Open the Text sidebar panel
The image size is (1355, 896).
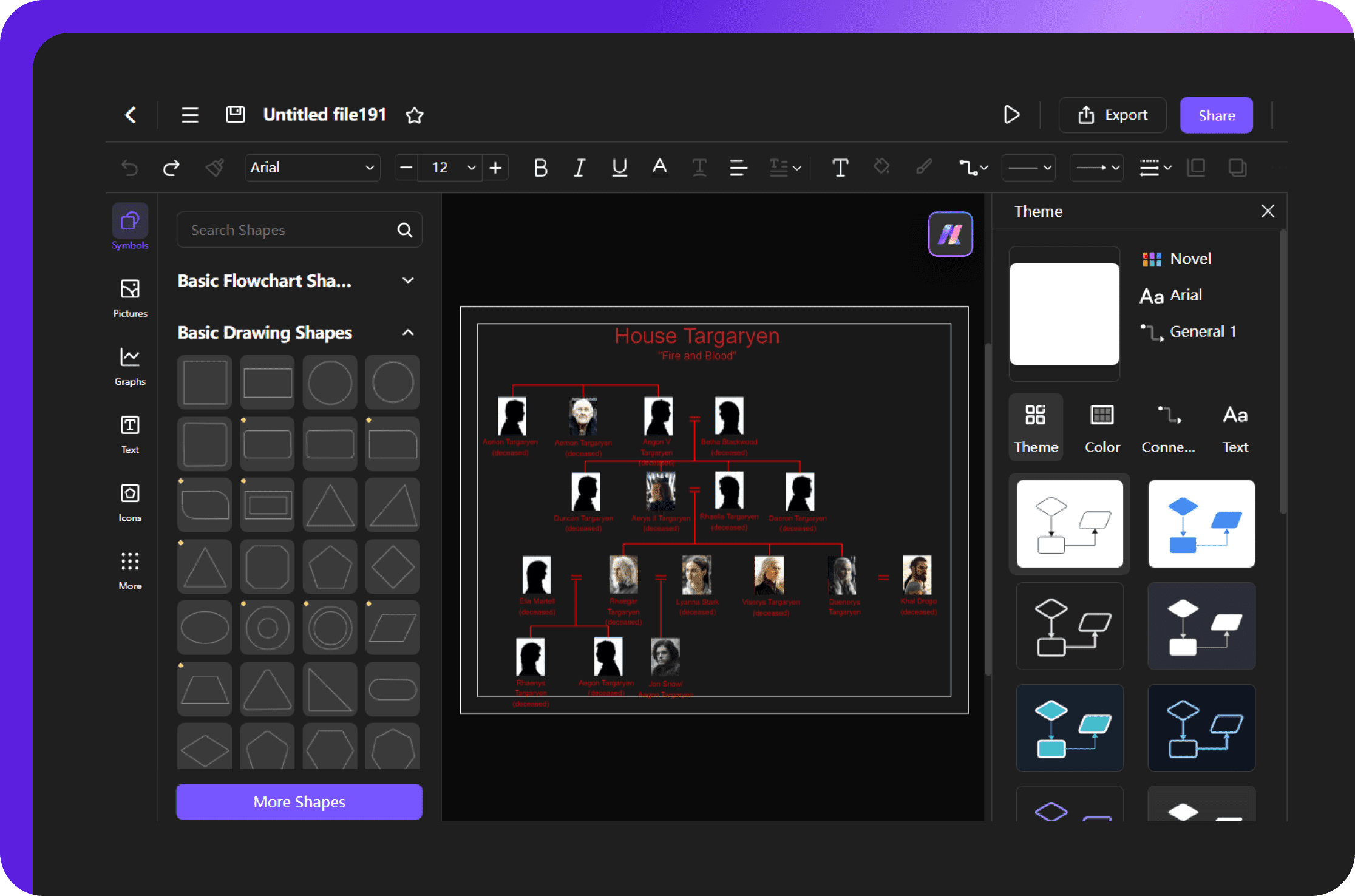click(130, 433)
